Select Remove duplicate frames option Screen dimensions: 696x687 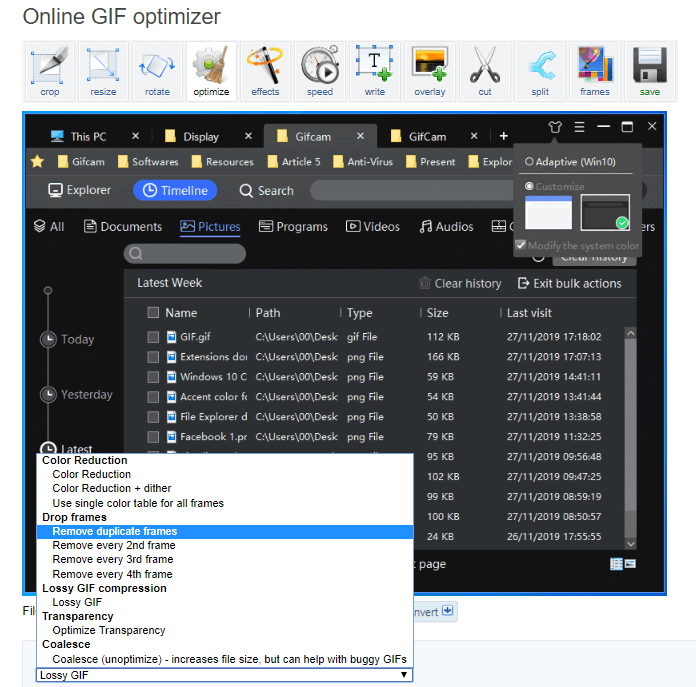click(x=225, y=532)
